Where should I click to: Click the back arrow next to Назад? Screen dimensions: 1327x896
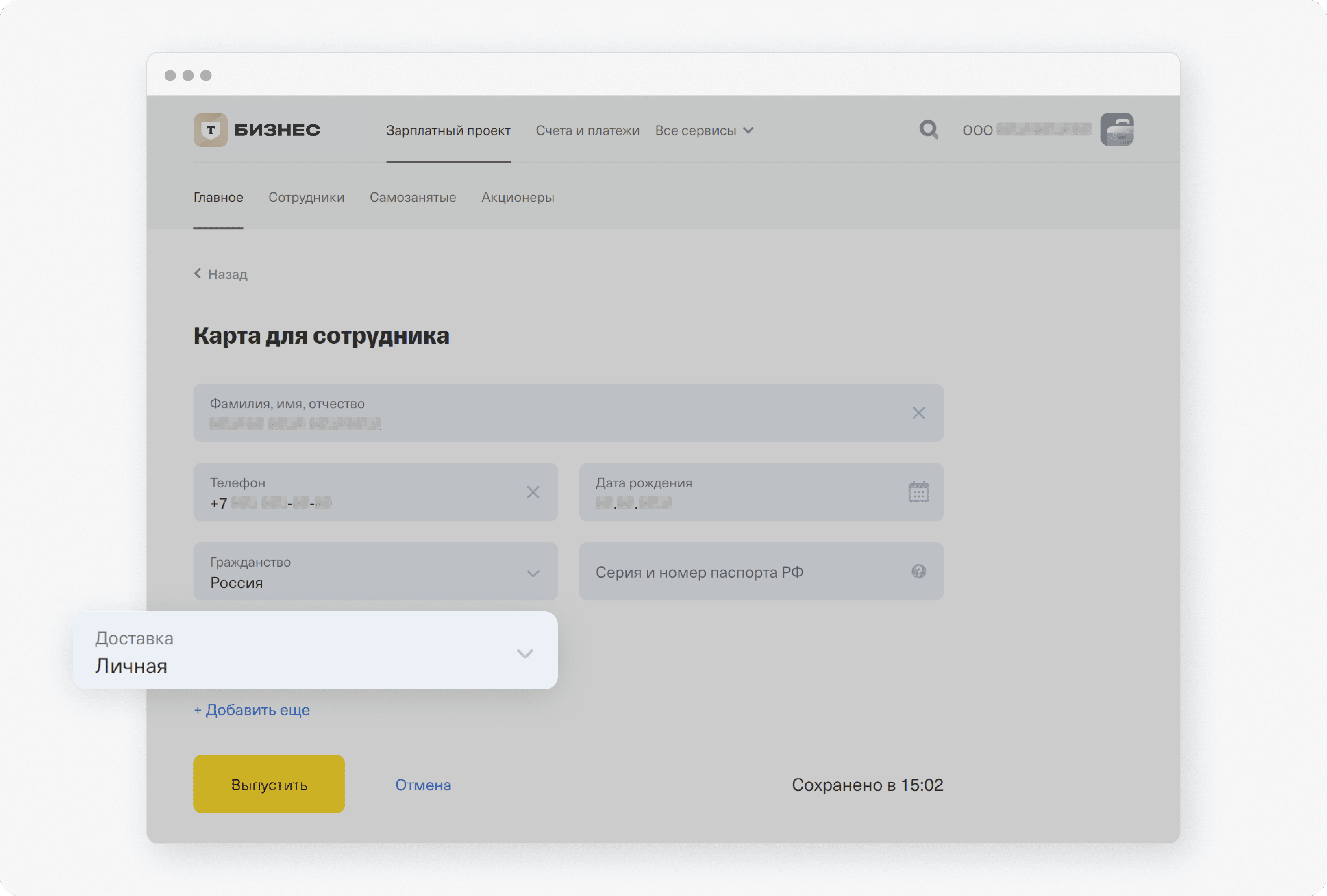tap(198, 274)
